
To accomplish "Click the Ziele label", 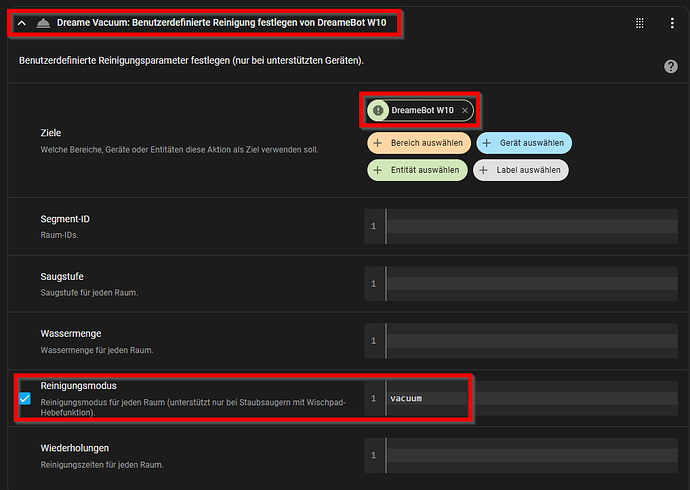I will (x=51, y=133).
